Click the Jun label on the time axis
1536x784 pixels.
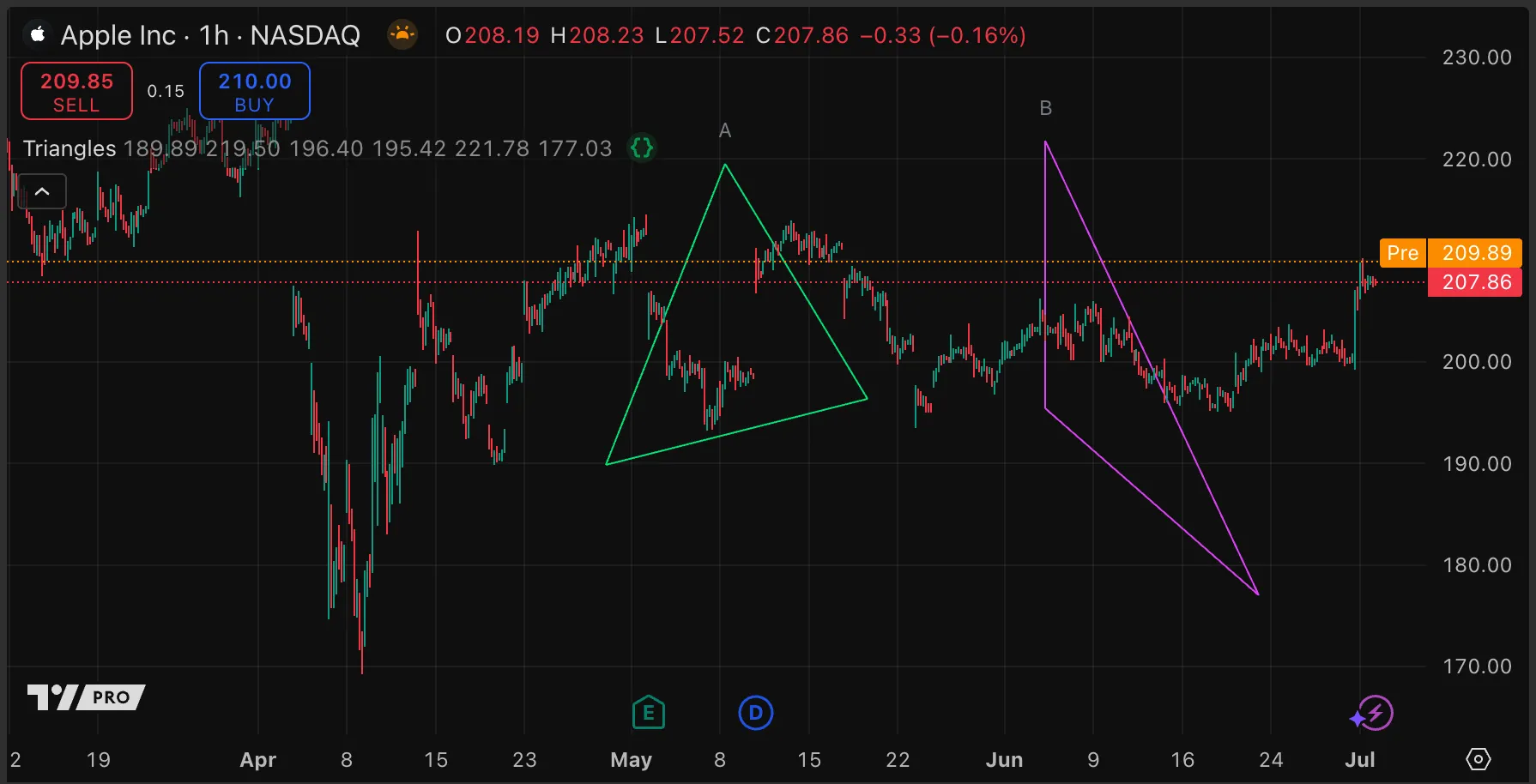tap(1004, 760)
